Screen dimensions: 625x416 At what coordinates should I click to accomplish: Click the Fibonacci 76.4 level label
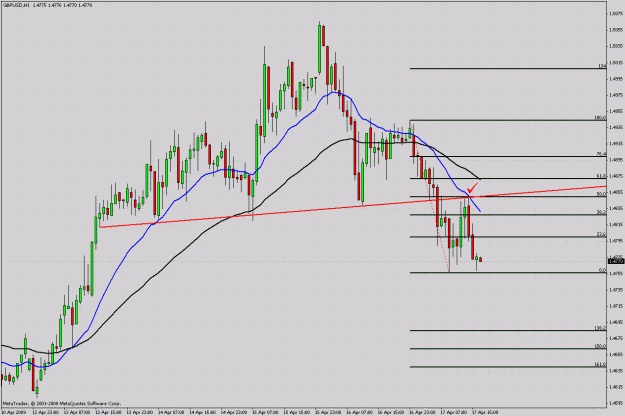point(601,154)
